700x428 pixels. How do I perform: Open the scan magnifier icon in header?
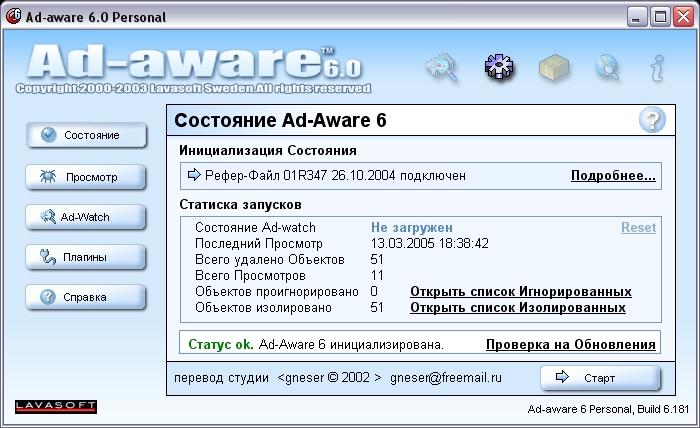(442, 67)
